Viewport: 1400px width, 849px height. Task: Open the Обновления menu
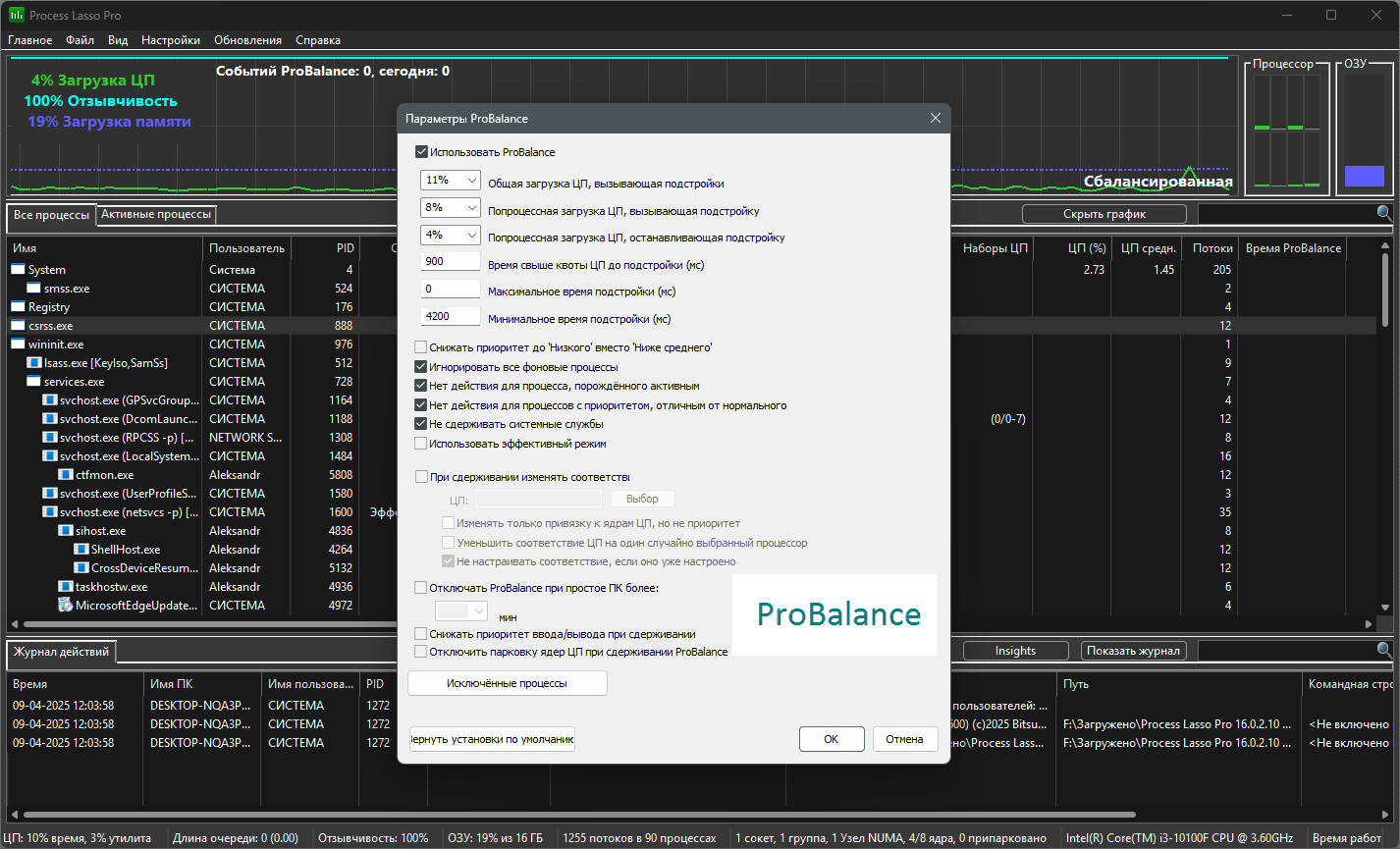coord(247,40)
